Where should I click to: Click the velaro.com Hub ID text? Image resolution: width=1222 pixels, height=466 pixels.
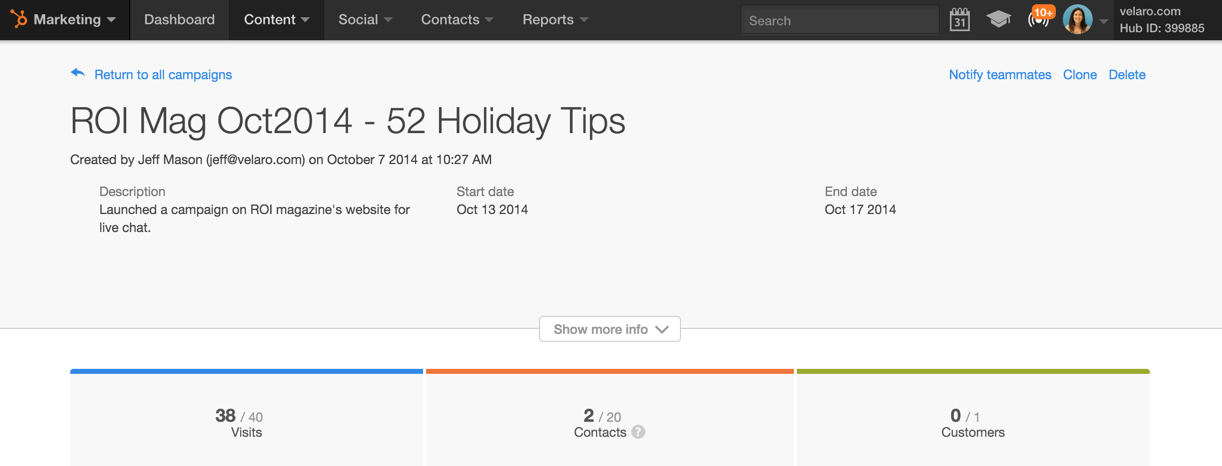1162,19
